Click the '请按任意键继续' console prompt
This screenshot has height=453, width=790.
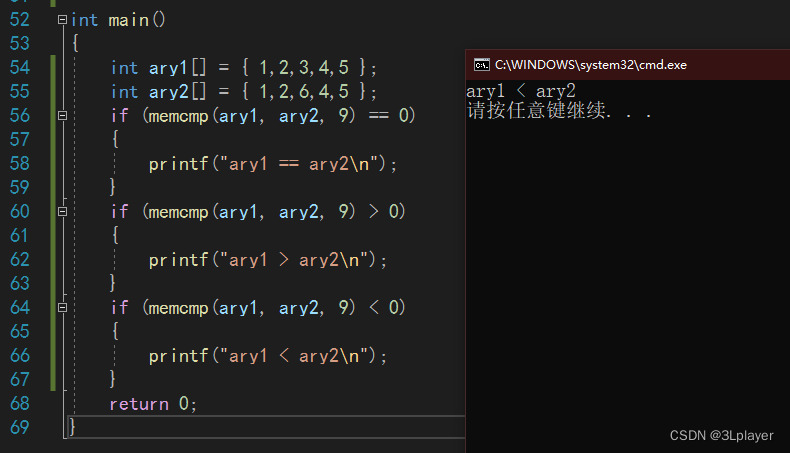(x=536, y=110)
